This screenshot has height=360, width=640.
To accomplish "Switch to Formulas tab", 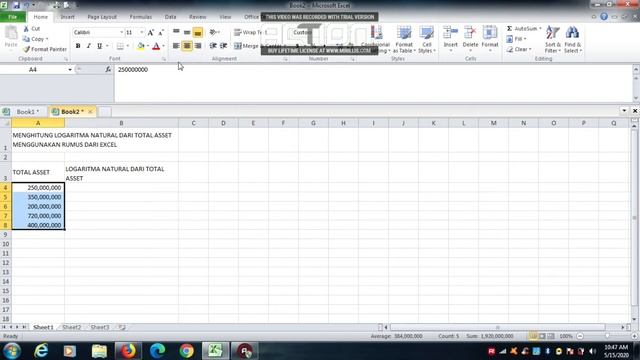I will (x=141, y=17).
